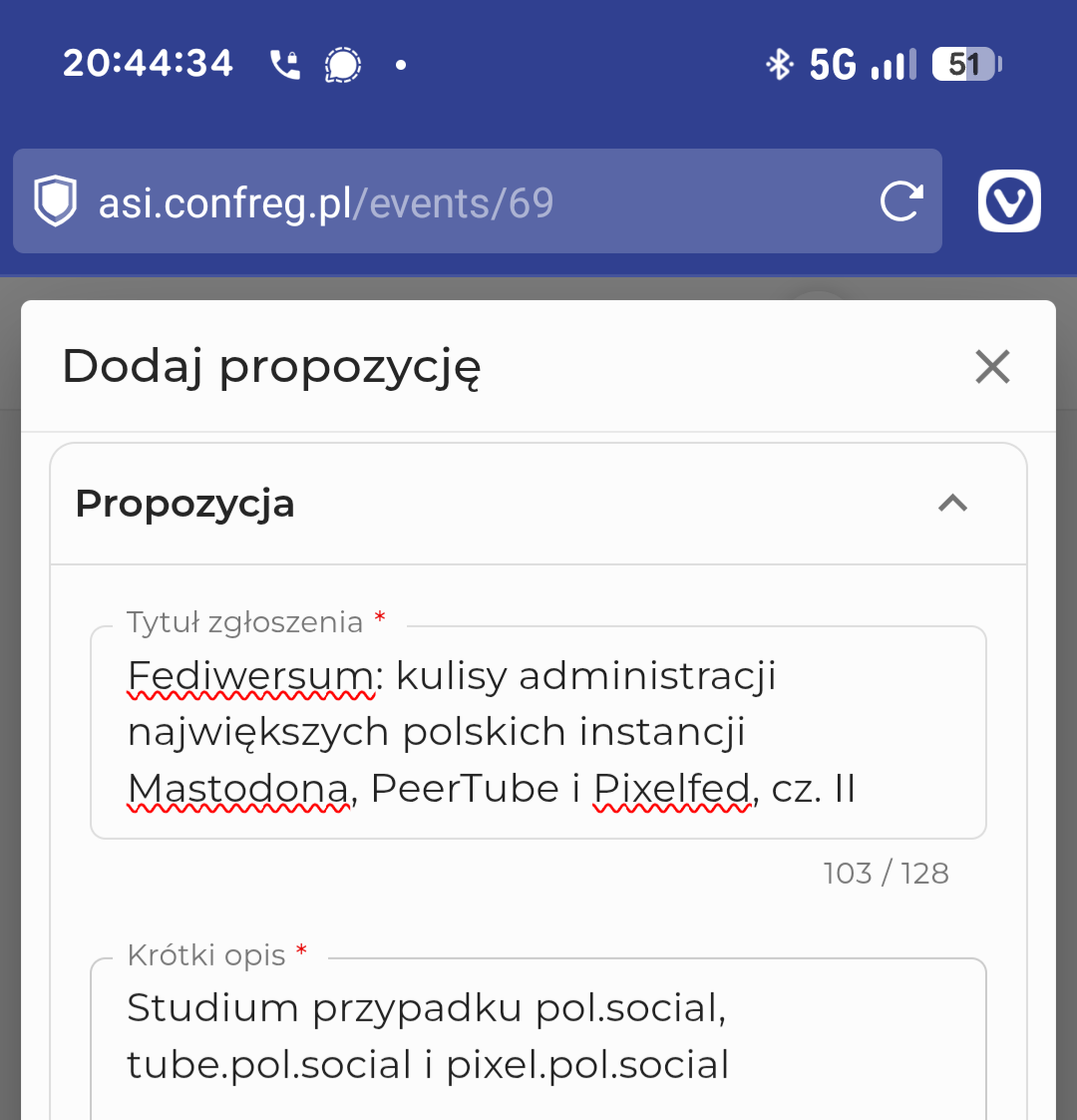Viewport: 1077px width, 1120px height.
Task: Select the Tytuł zgłoszenia text field
Action: coord(538,731)
